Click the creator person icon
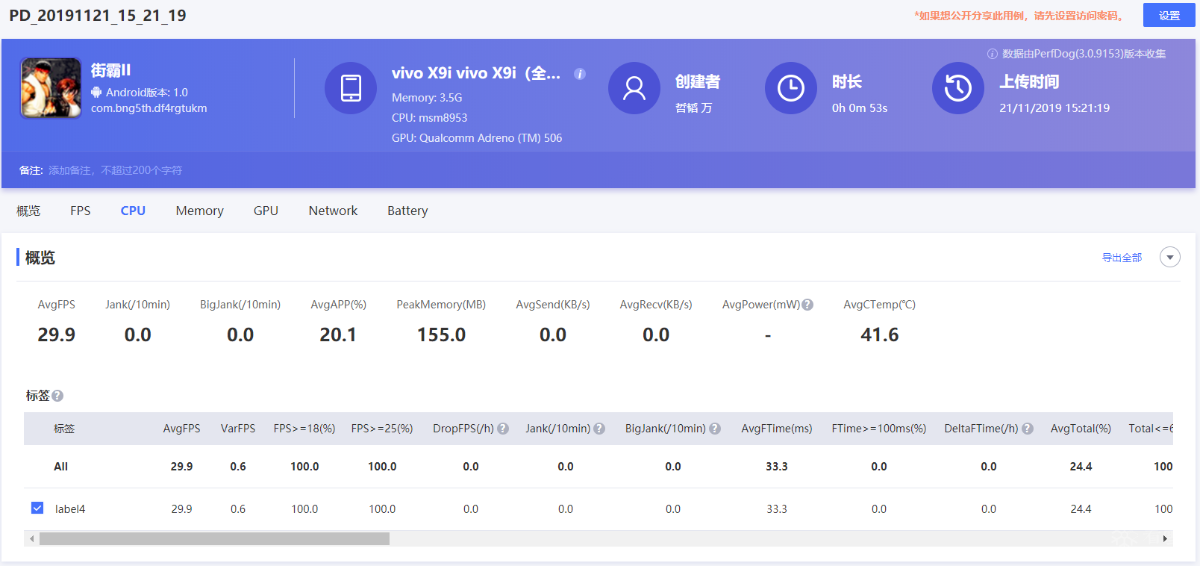Screen dimensions: 1200x566 pyautogui.click(x=634, y=88)
